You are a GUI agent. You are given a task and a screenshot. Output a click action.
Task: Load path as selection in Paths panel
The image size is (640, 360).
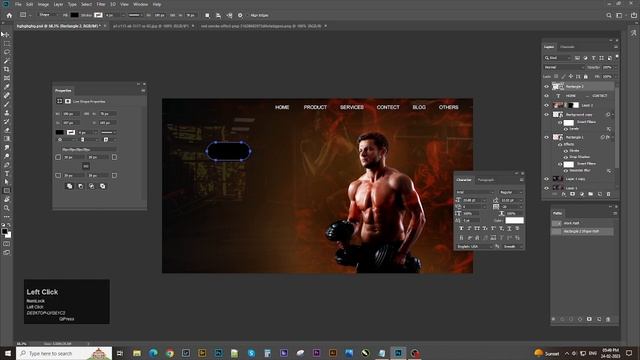(571, 319)
